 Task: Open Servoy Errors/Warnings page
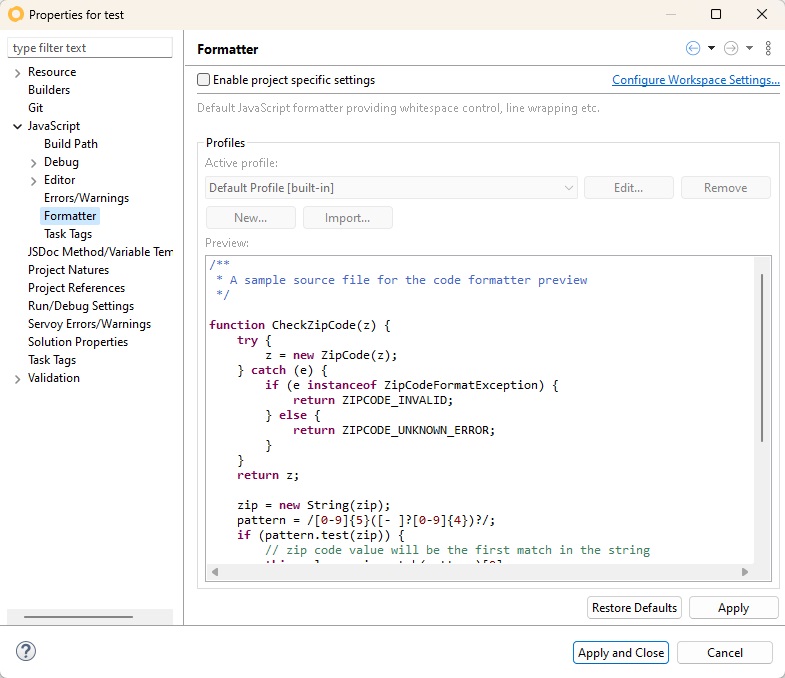pyautogui.click(x=89, y=324)
